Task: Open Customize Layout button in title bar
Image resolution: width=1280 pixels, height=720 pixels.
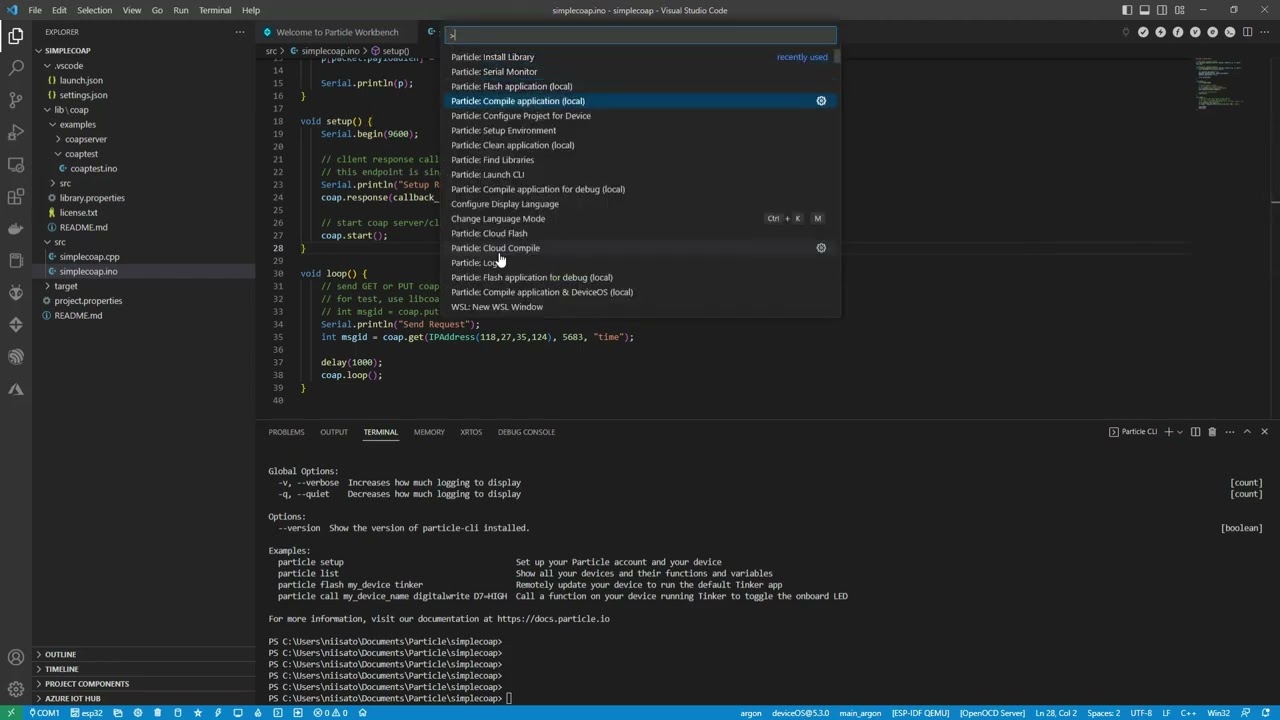Action: point(1179,10)
